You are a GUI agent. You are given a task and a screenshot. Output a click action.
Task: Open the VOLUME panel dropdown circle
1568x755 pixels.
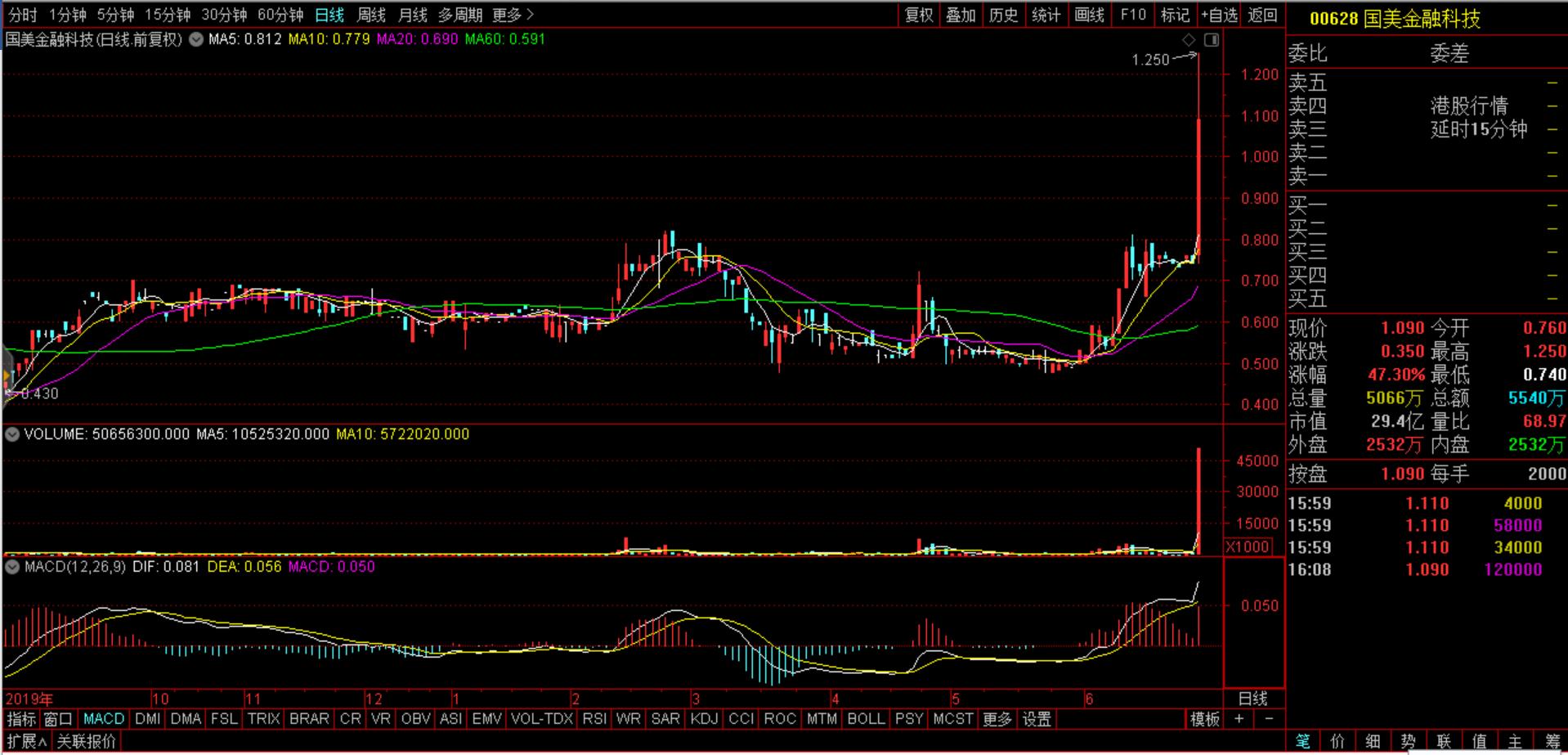pyautogui.click(x=12, y=434)
